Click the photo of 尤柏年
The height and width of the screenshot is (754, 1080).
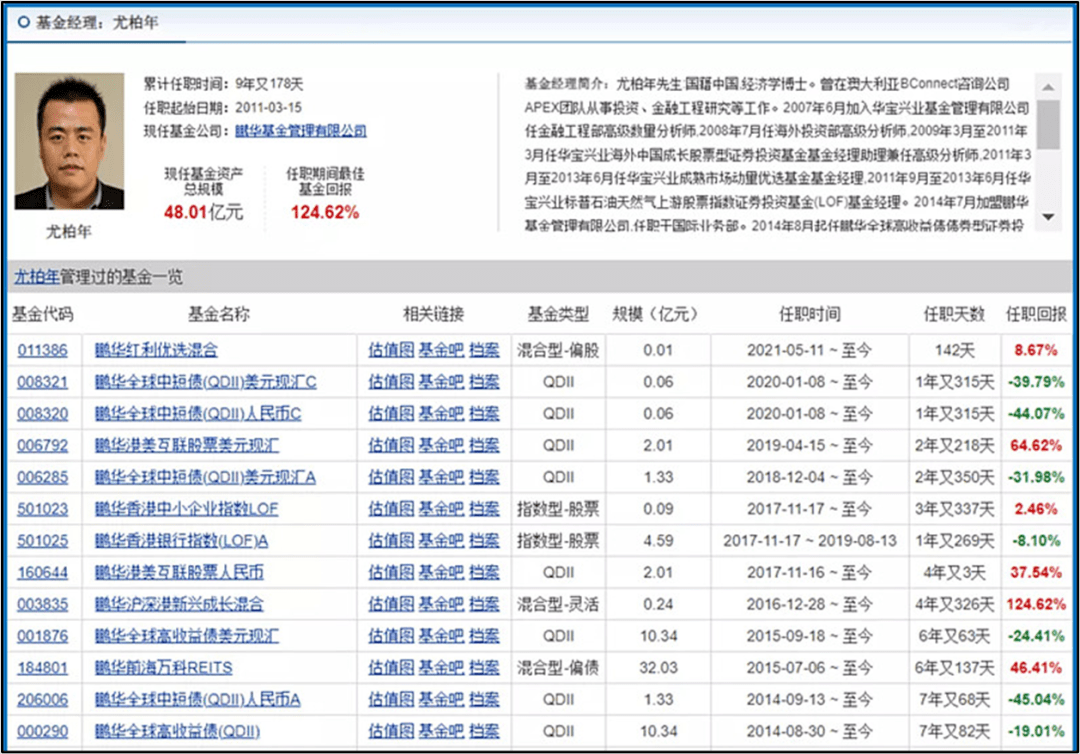point(70,141)
